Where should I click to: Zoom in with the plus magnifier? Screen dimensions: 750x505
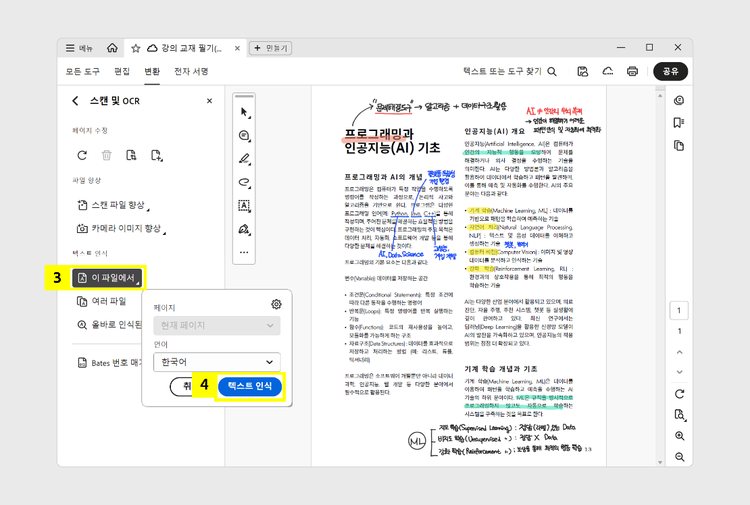pyautogui.click(x=680, y=436)
